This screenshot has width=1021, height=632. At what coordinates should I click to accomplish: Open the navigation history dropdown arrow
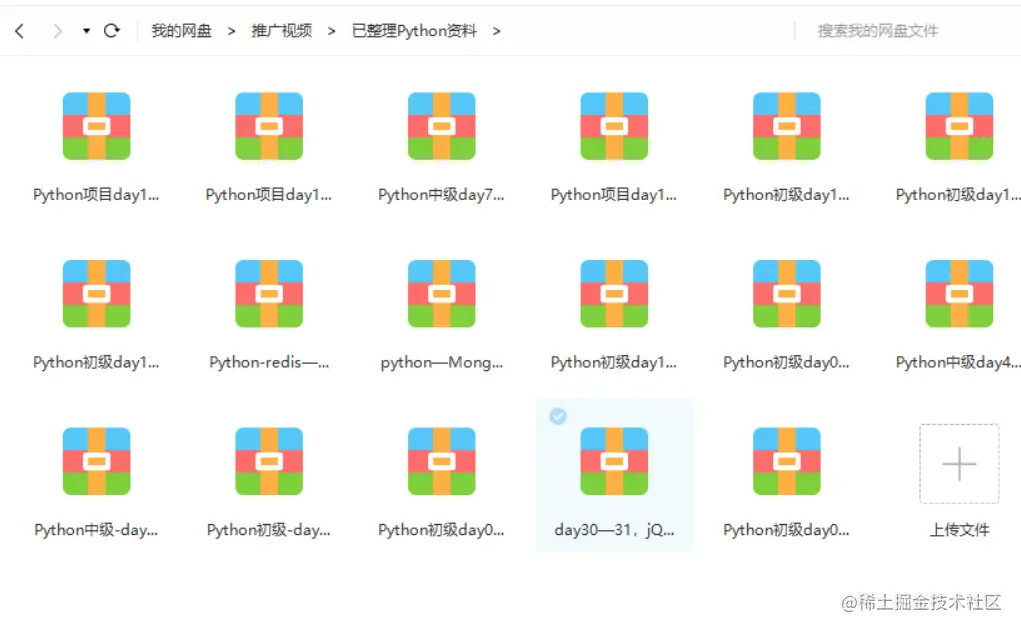click(85, 31)
